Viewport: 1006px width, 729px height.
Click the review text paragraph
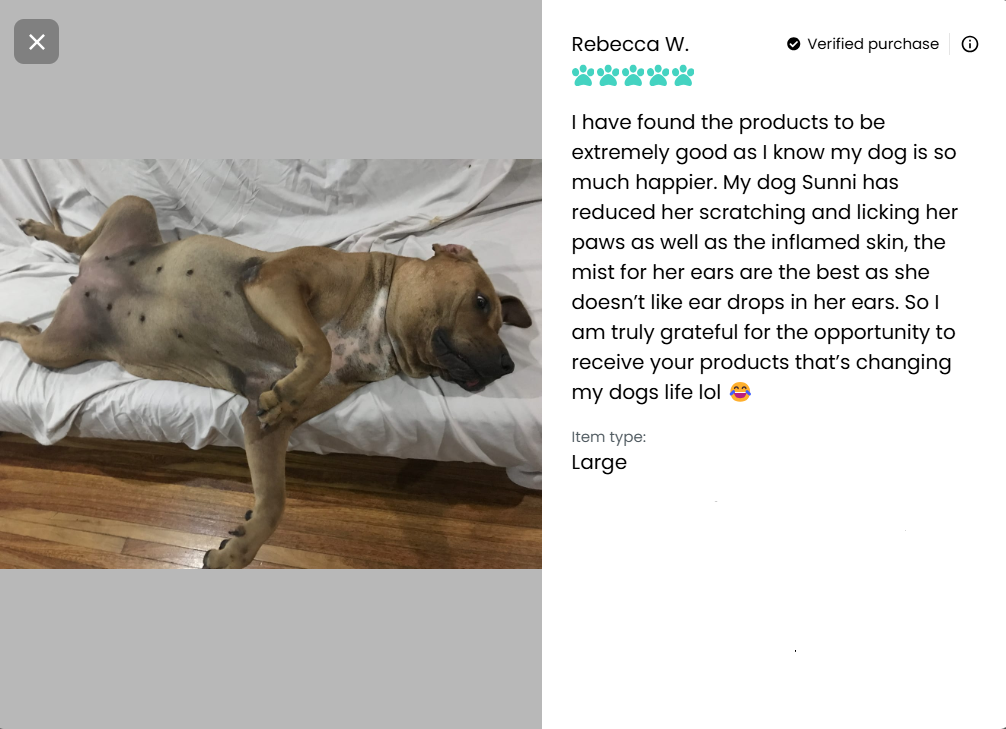coord(764,257)
